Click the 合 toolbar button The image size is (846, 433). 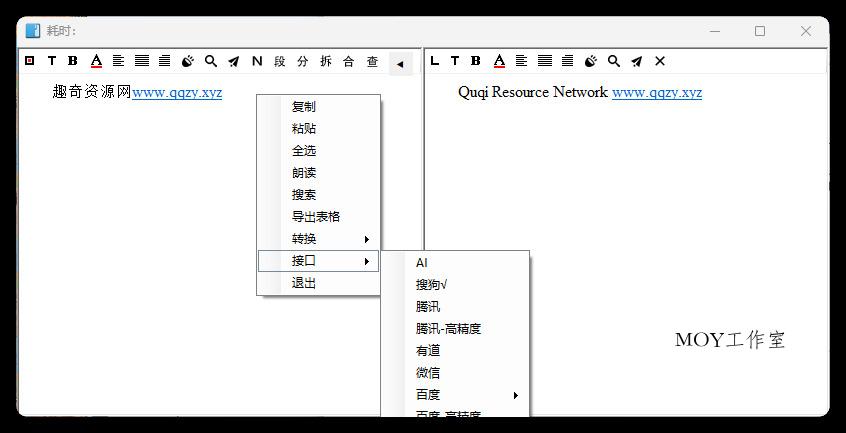(349, 61)
